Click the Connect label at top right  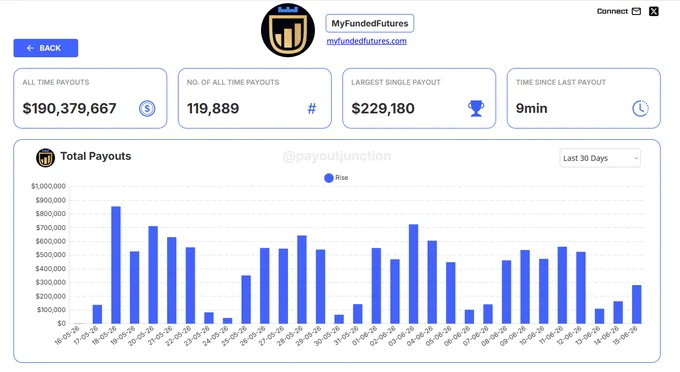612,11
